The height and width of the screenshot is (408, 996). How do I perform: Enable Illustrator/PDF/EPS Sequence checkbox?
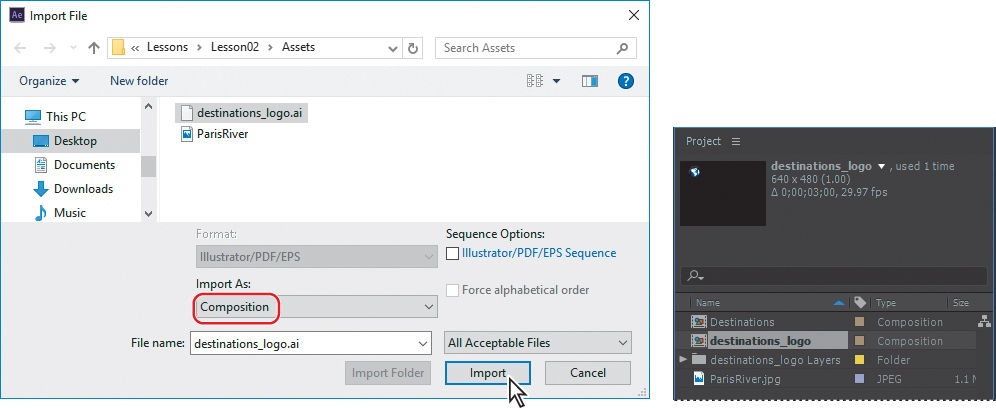tap(452, 254)
